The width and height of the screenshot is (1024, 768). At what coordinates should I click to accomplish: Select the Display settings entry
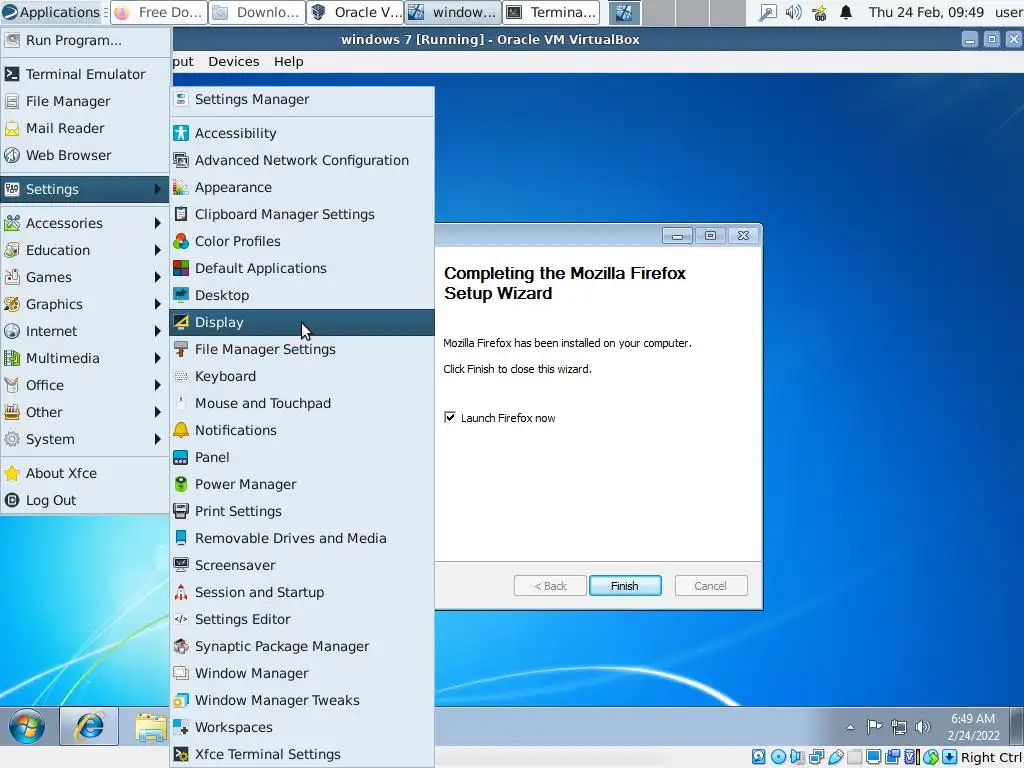(x=302, y=322)
